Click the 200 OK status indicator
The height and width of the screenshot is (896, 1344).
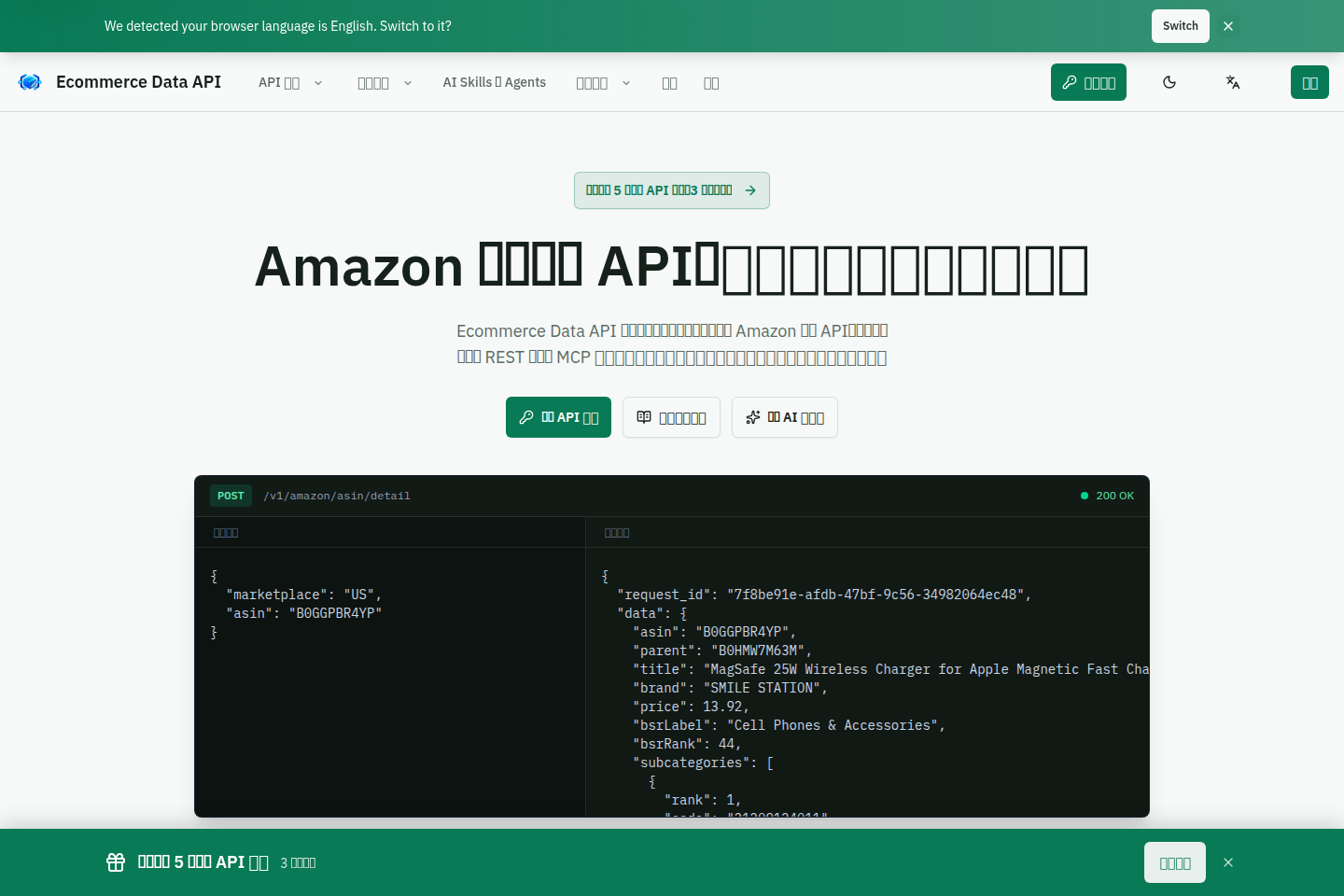coord(1108,496)
